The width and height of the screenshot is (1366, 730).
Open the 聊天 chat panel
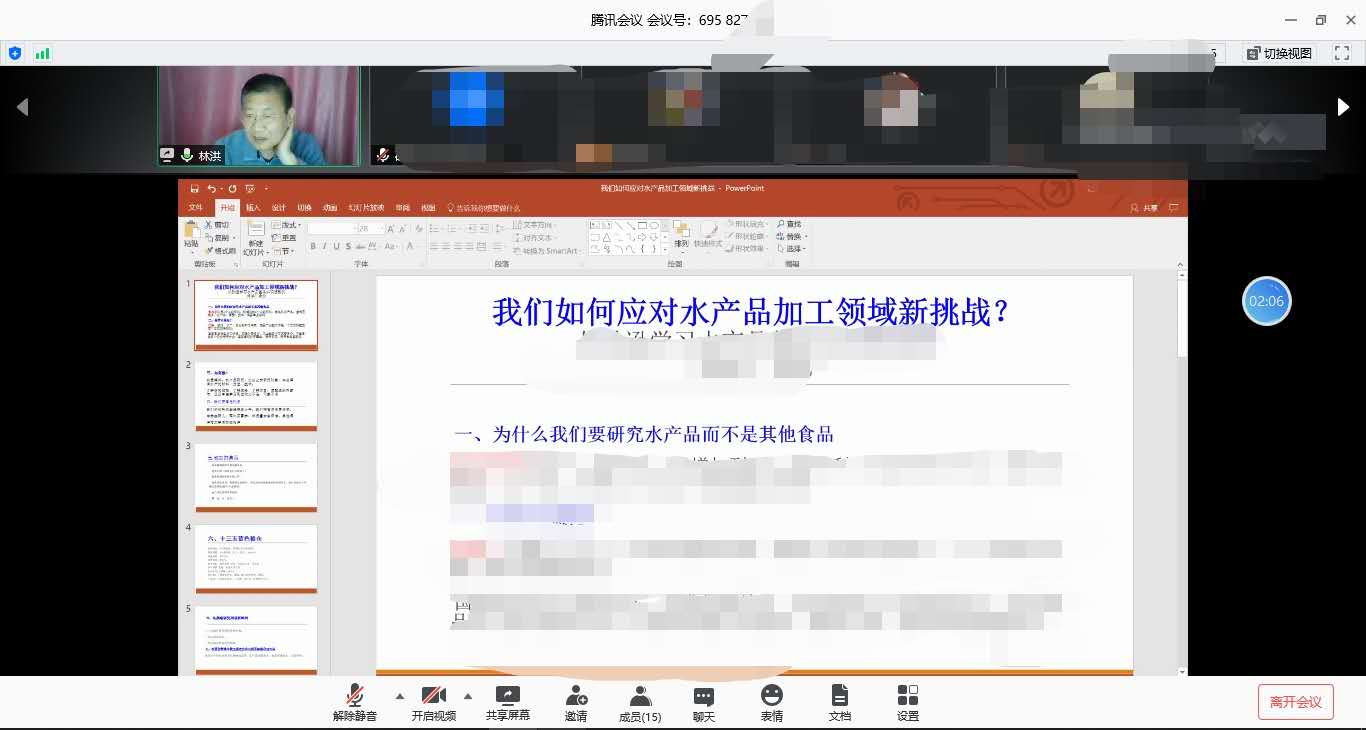point(704,696)
